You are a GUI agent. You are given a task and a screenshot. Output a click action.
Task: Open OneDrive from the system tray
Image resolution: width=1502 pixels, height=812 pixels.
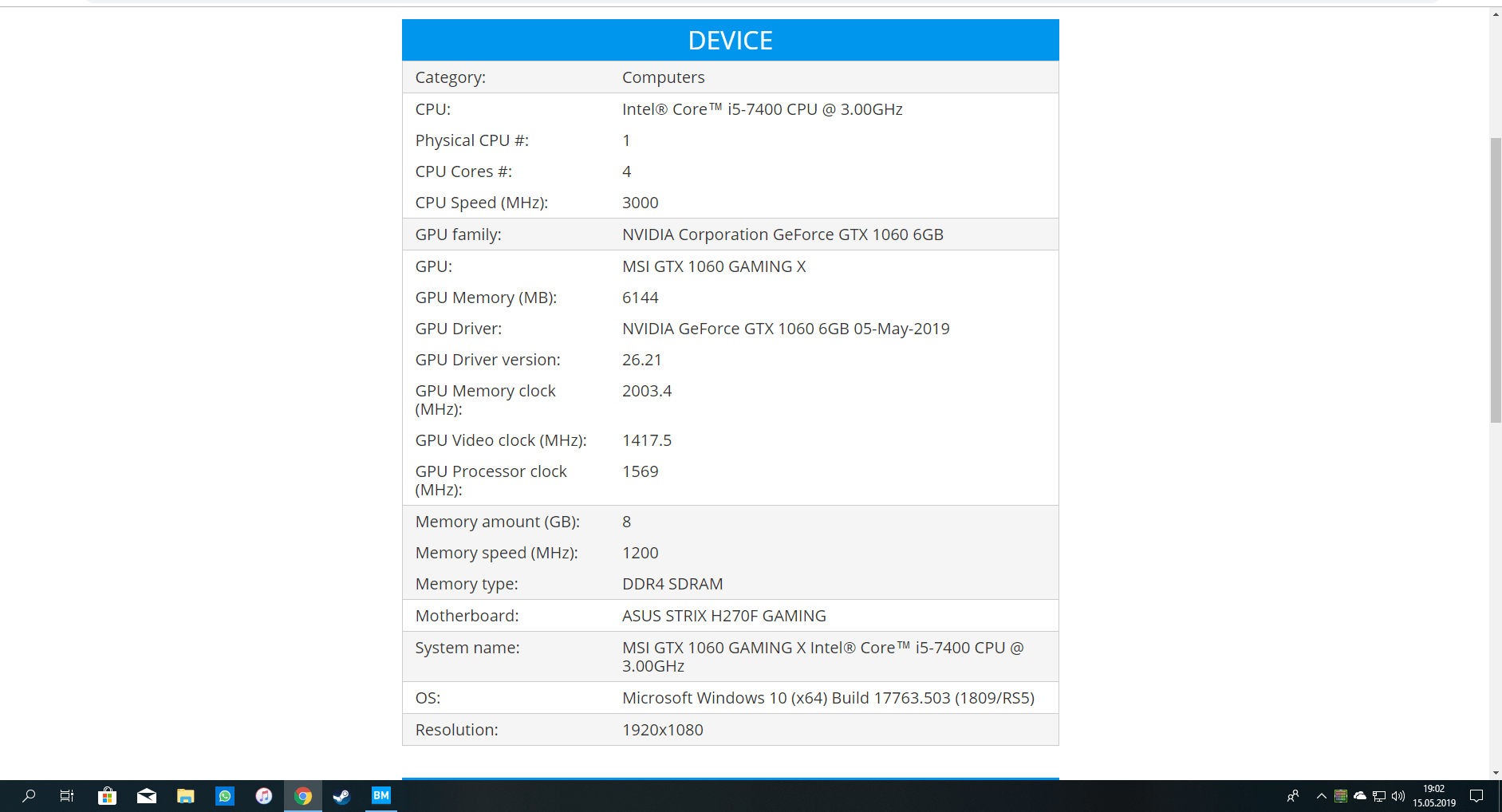tap(1360, 796)
